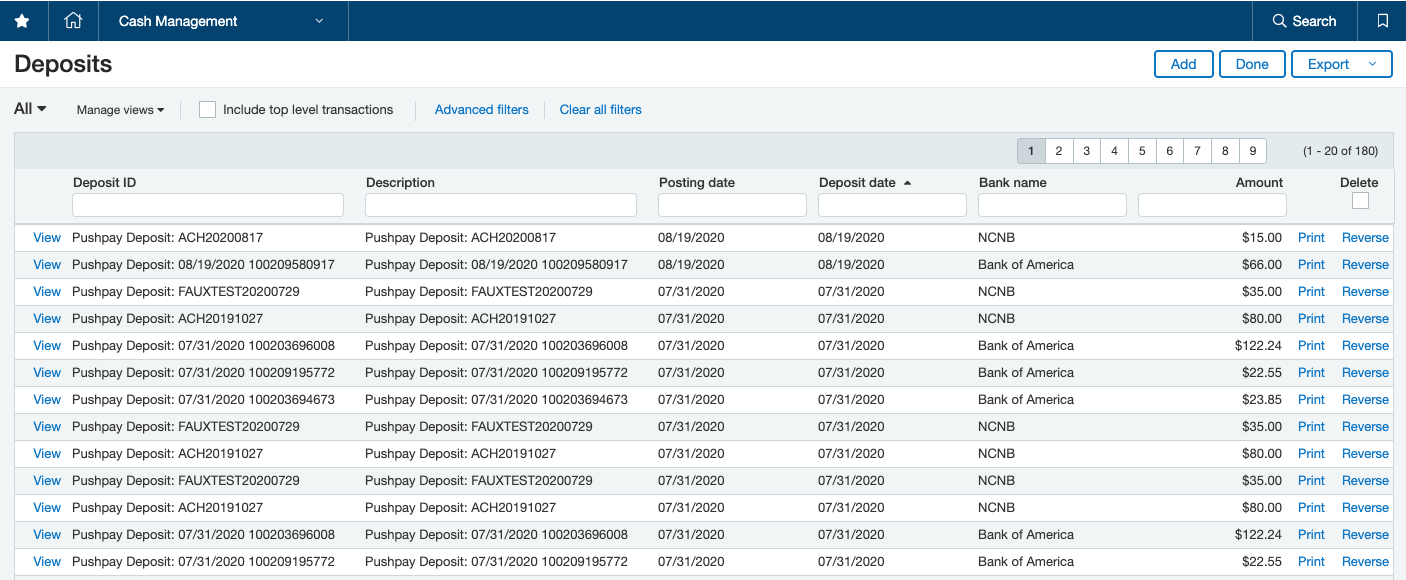Enable Include top level transactions
Image resolution: width=1406 pixels, height=580 pixels.
point(207,110)
